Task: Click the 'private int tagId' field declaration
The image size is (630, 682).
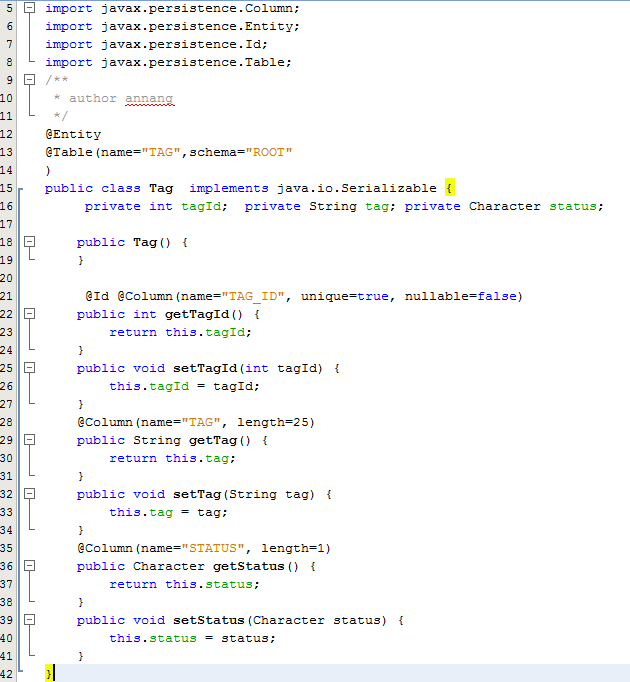Action: pyautogui.click(x=156, y=206)
